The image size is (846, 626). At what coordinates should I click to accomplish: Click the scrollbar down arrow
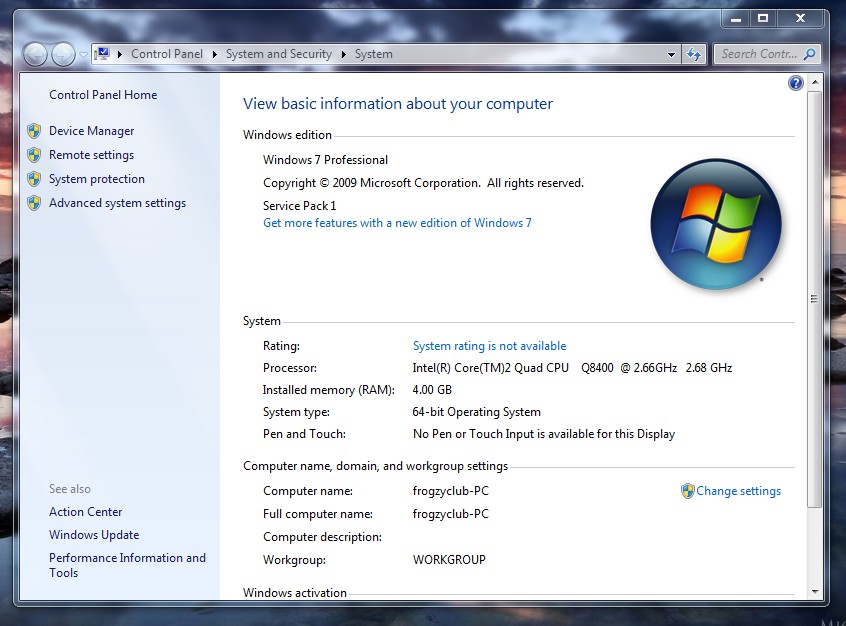[815, 591]
